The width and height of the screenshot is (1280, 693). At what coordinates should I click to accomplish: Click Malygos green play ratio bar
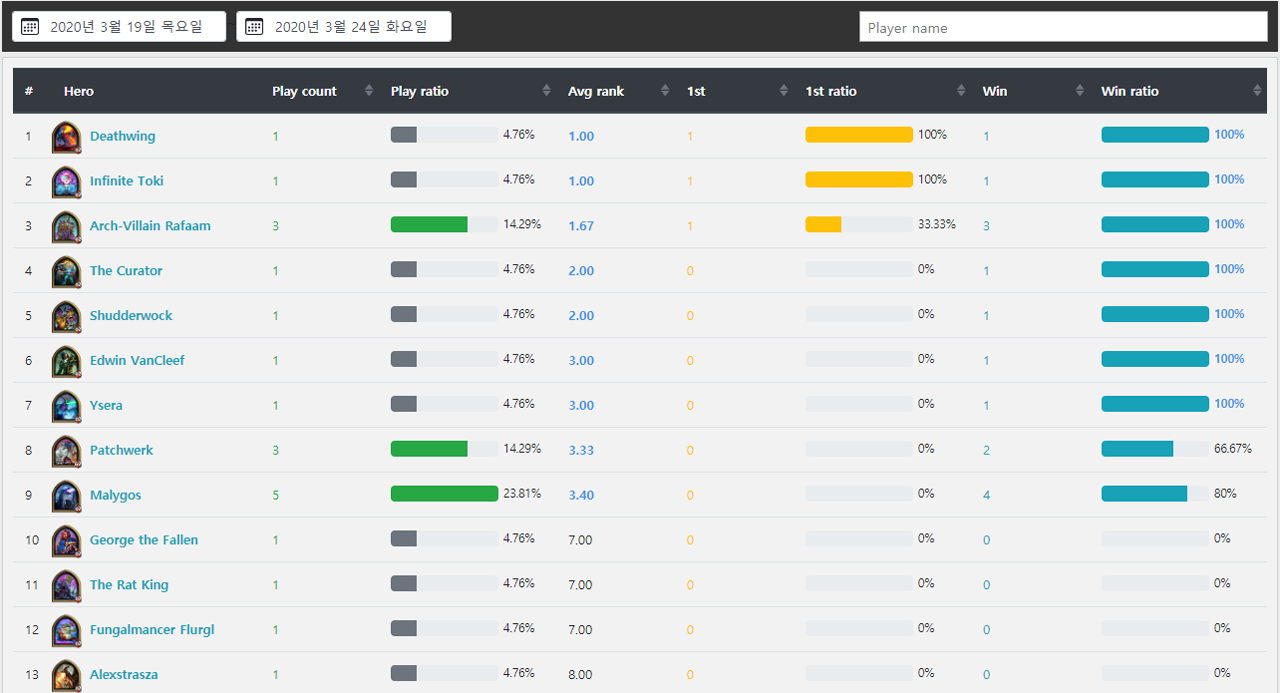coord(444,494)
